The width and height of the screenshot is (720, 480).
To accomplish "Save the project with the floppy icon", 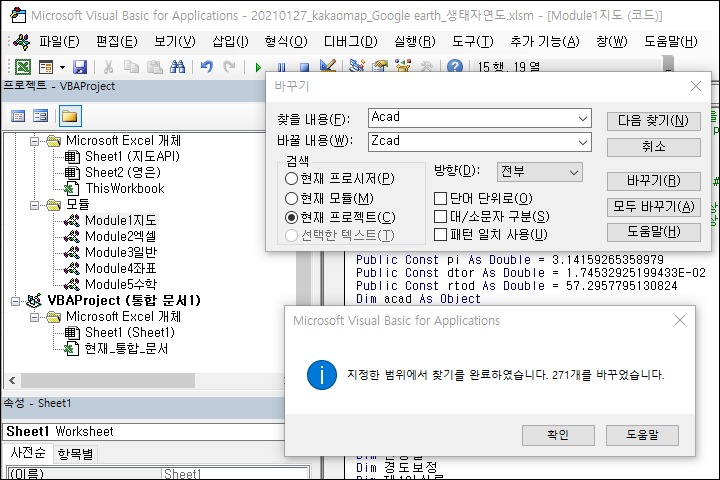I will click(x=80, y=67).
